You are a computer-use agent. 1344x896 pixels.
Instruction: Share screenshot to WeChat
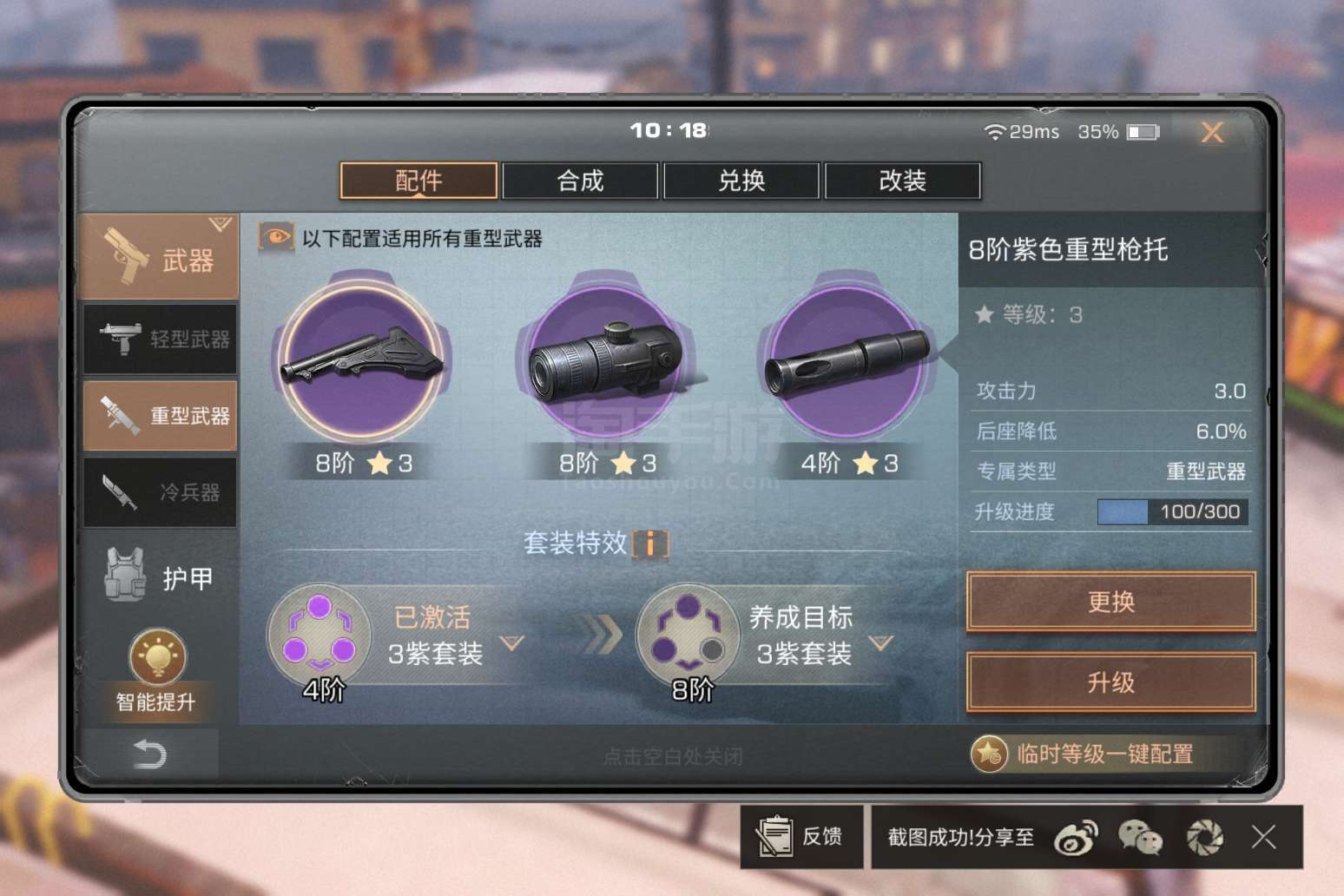click(1140, 838)
